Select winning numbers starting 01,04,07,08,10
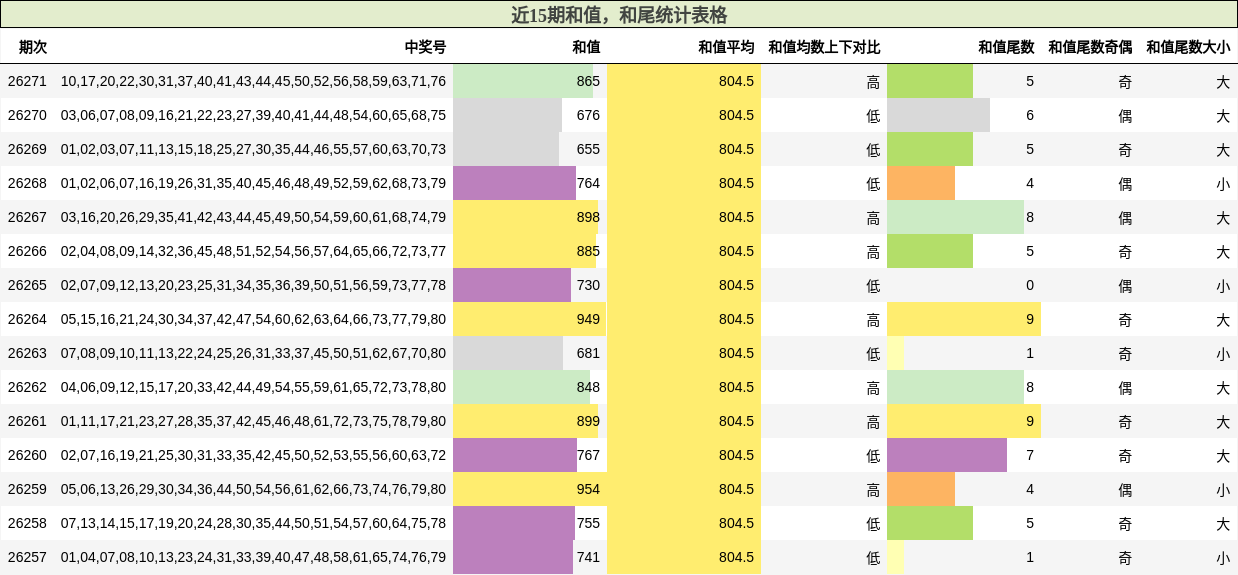Viewport: 1238px width, 575px height. [x=253, y=557]
